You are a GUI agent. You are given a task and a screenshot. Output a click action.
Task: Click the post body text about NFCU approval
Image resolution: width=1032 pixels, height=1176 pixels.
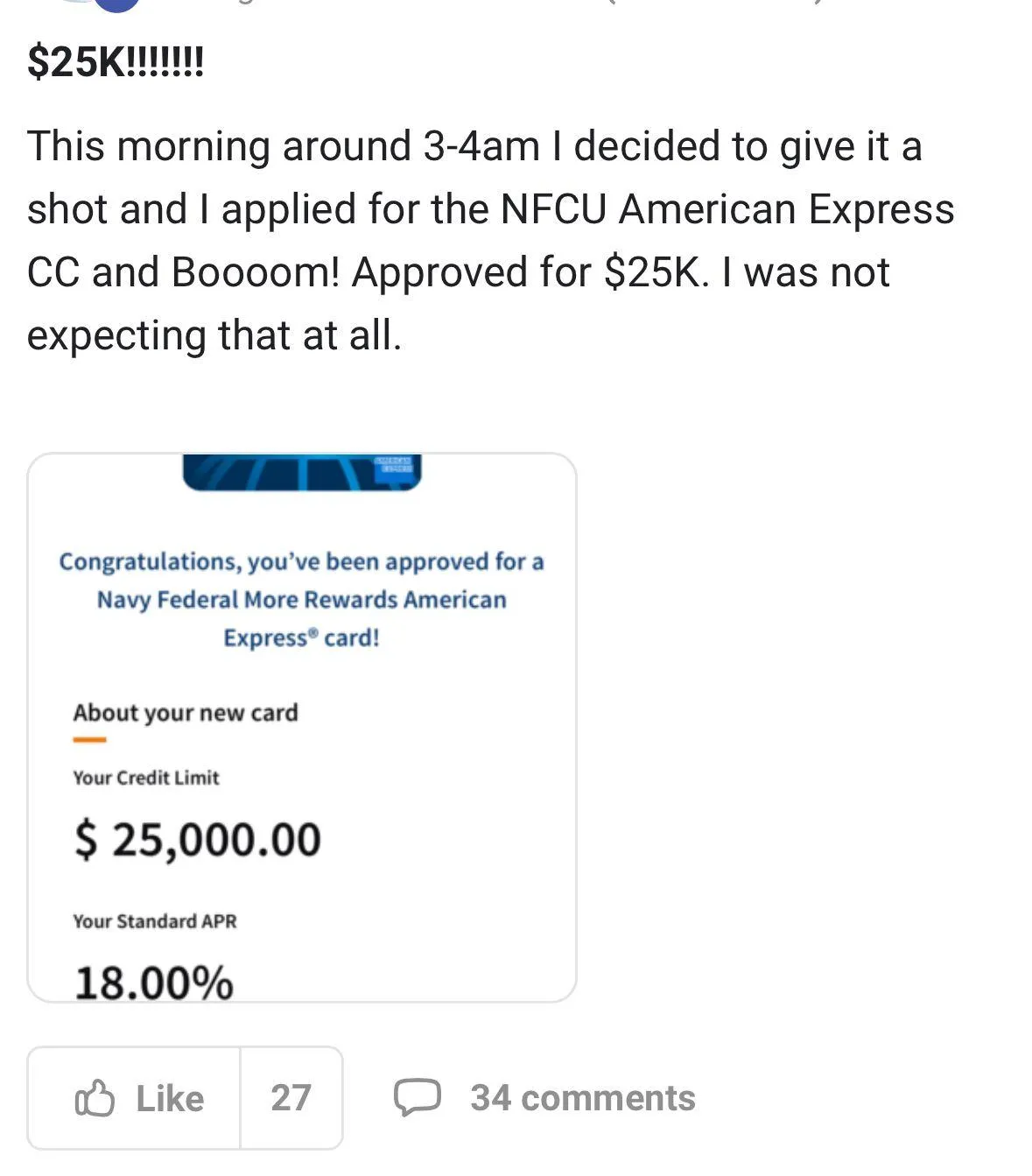pos(490,241)
